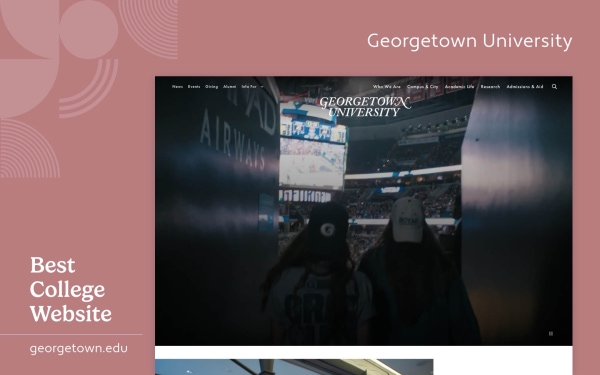Open the Admissions & Aid menu
Screen dimensions: 600x375
tap(525, 87)
